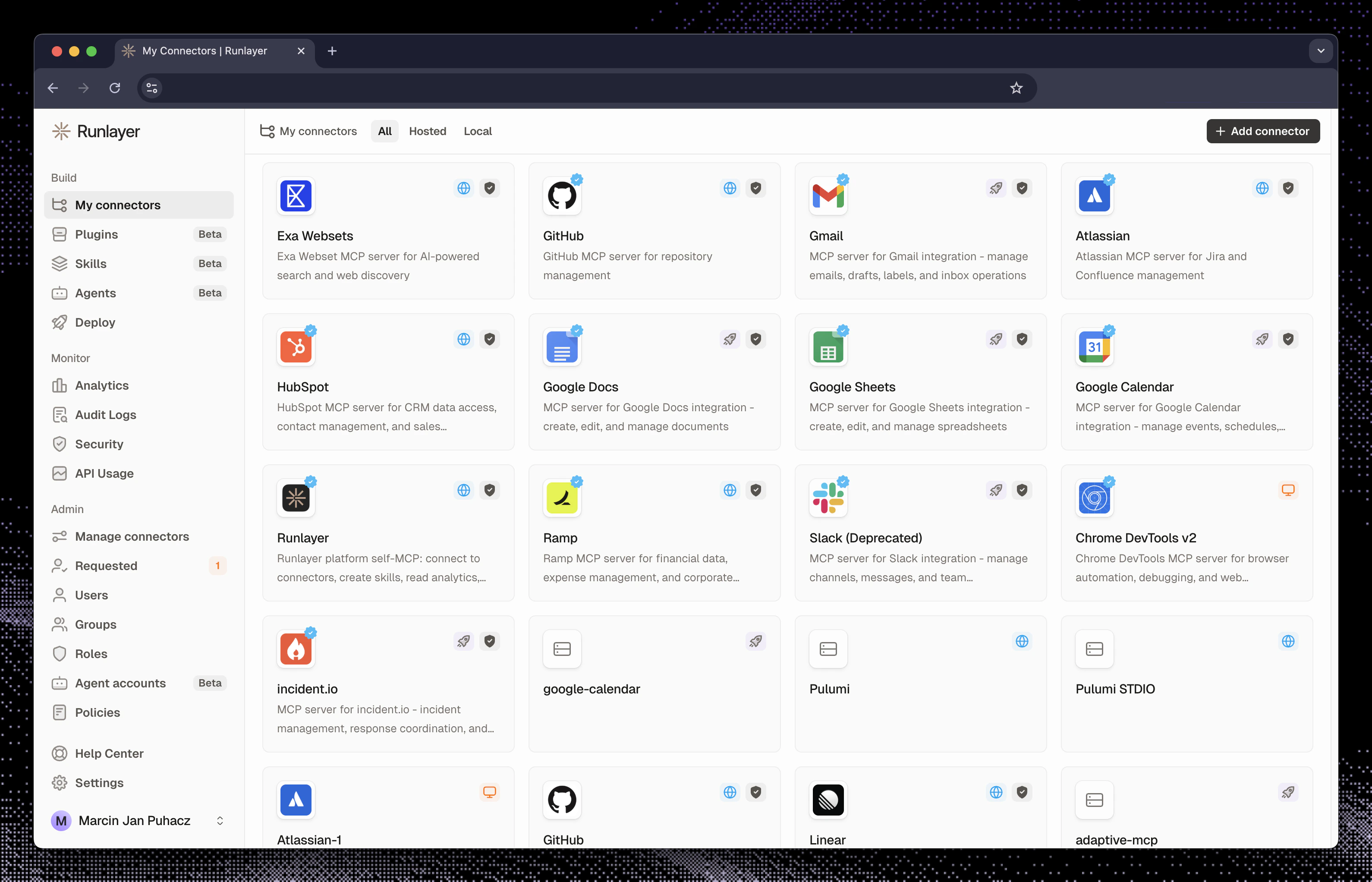Click the Slack (Deprecated) logo icon
Viewport: 1372px width, 882px height.
pos(828,498)
